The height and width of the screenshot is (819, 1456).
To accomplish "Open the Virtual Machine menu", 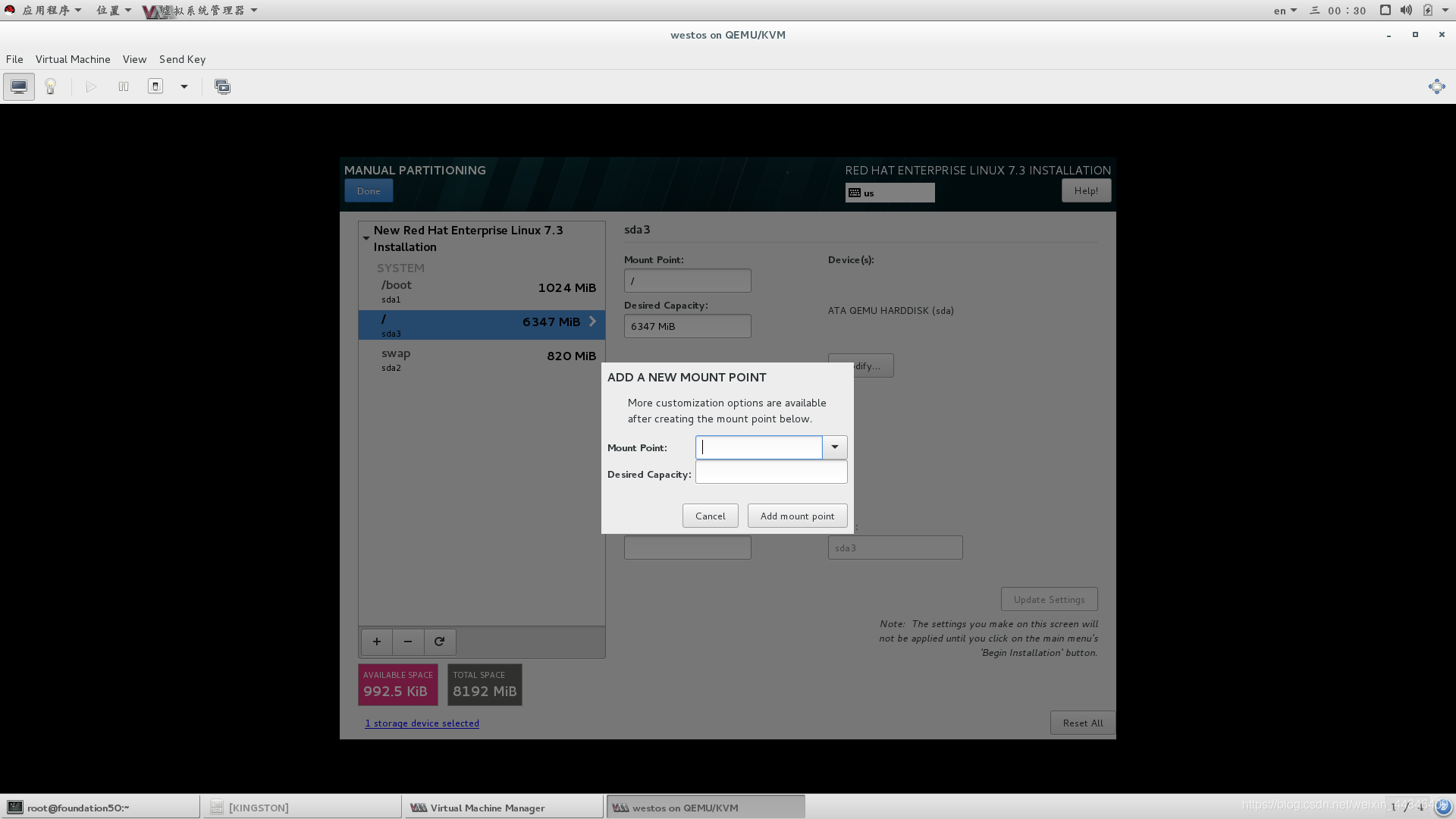I will pos(73,59).
